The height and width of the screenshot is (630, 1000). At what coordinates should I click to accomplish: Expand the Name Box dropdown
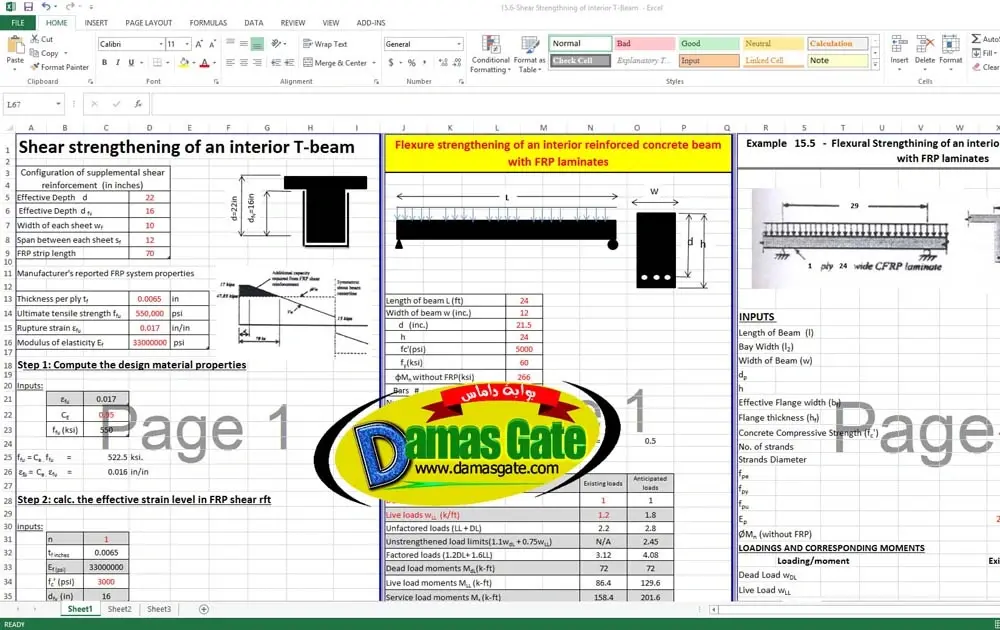point(58,104)
